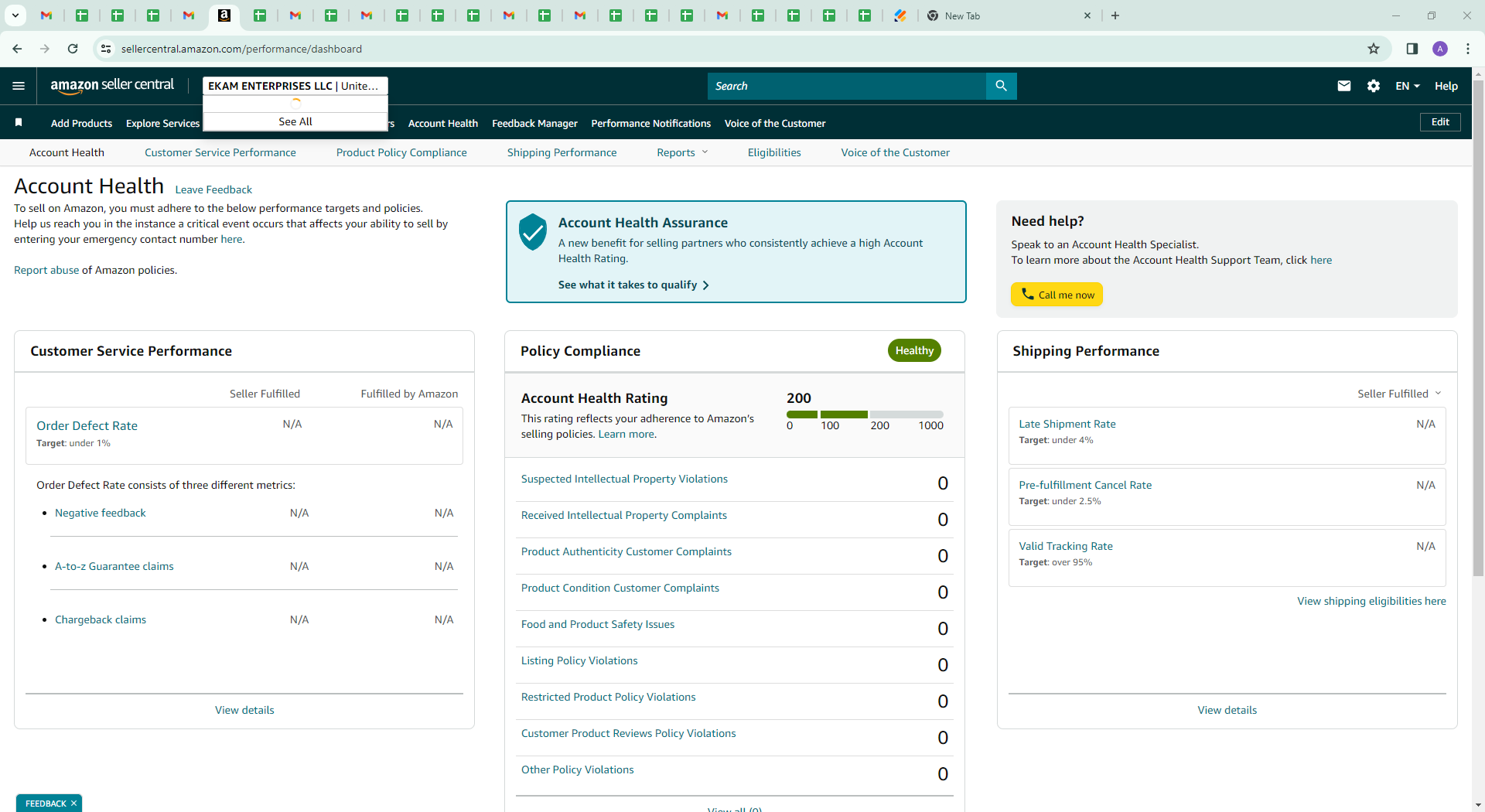The height and width of the screenshot is (812, 1485).
Task: Bookmark this page with the star icon
Action: (x=1374, y=49)
